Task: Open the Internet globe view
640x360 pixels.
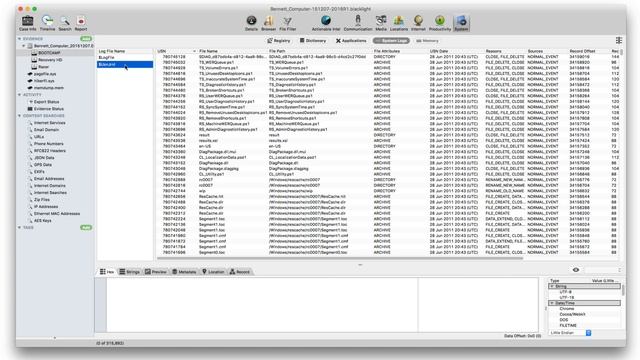Action: pos(418,23)
